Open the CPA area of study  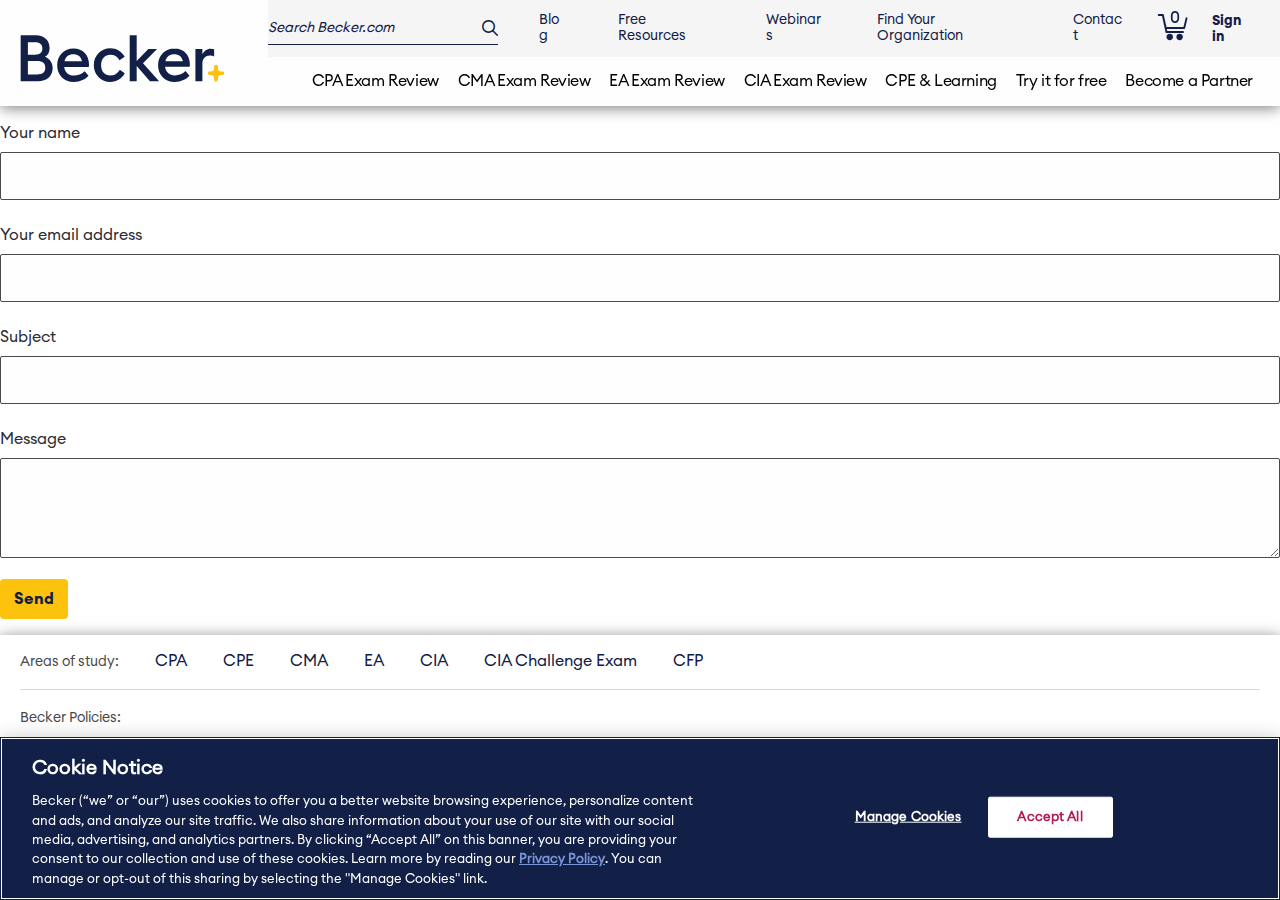[x=171, y=661]
